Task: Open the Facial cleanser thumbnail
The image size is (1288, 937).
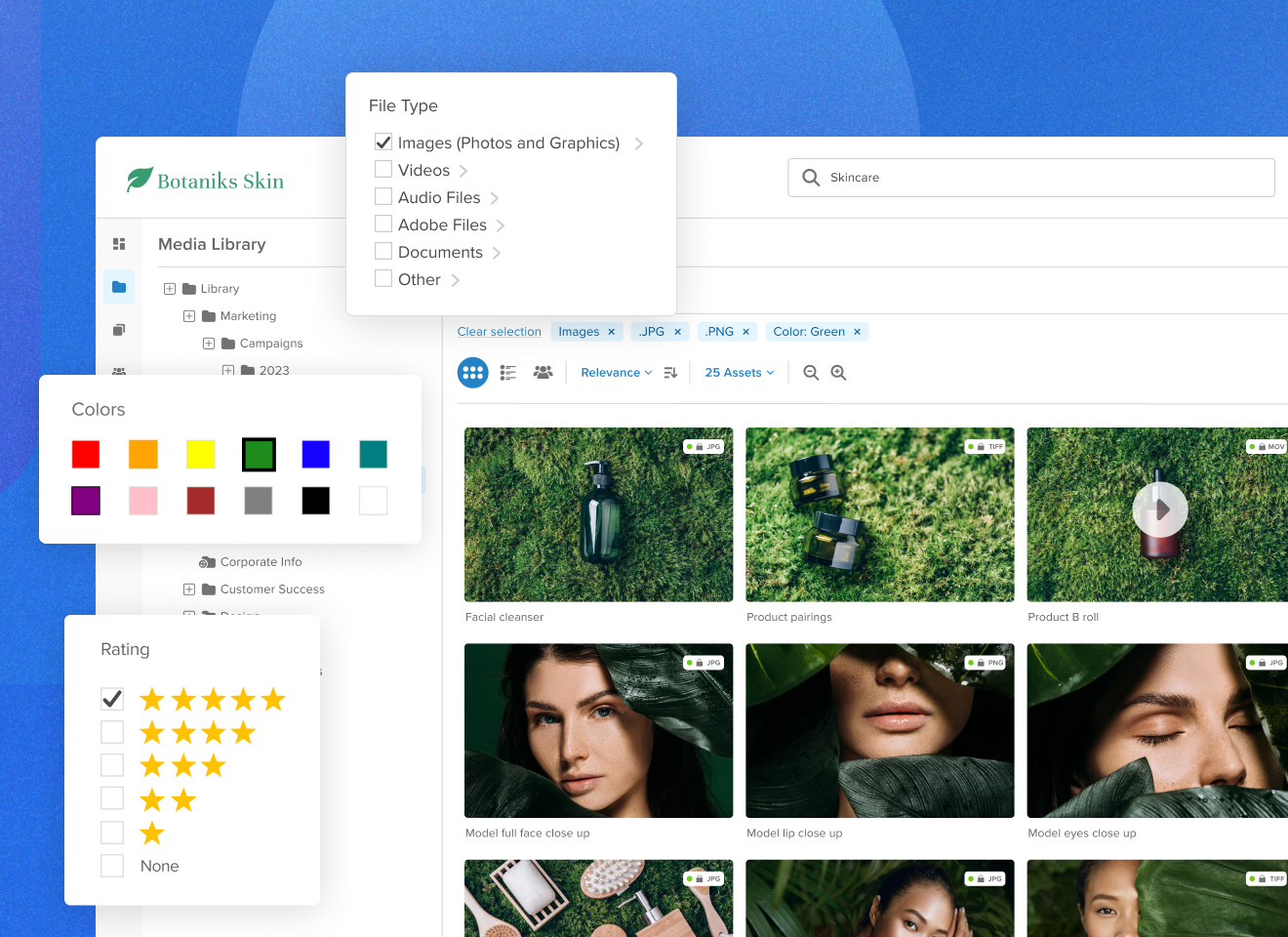Action: [598, 514]
